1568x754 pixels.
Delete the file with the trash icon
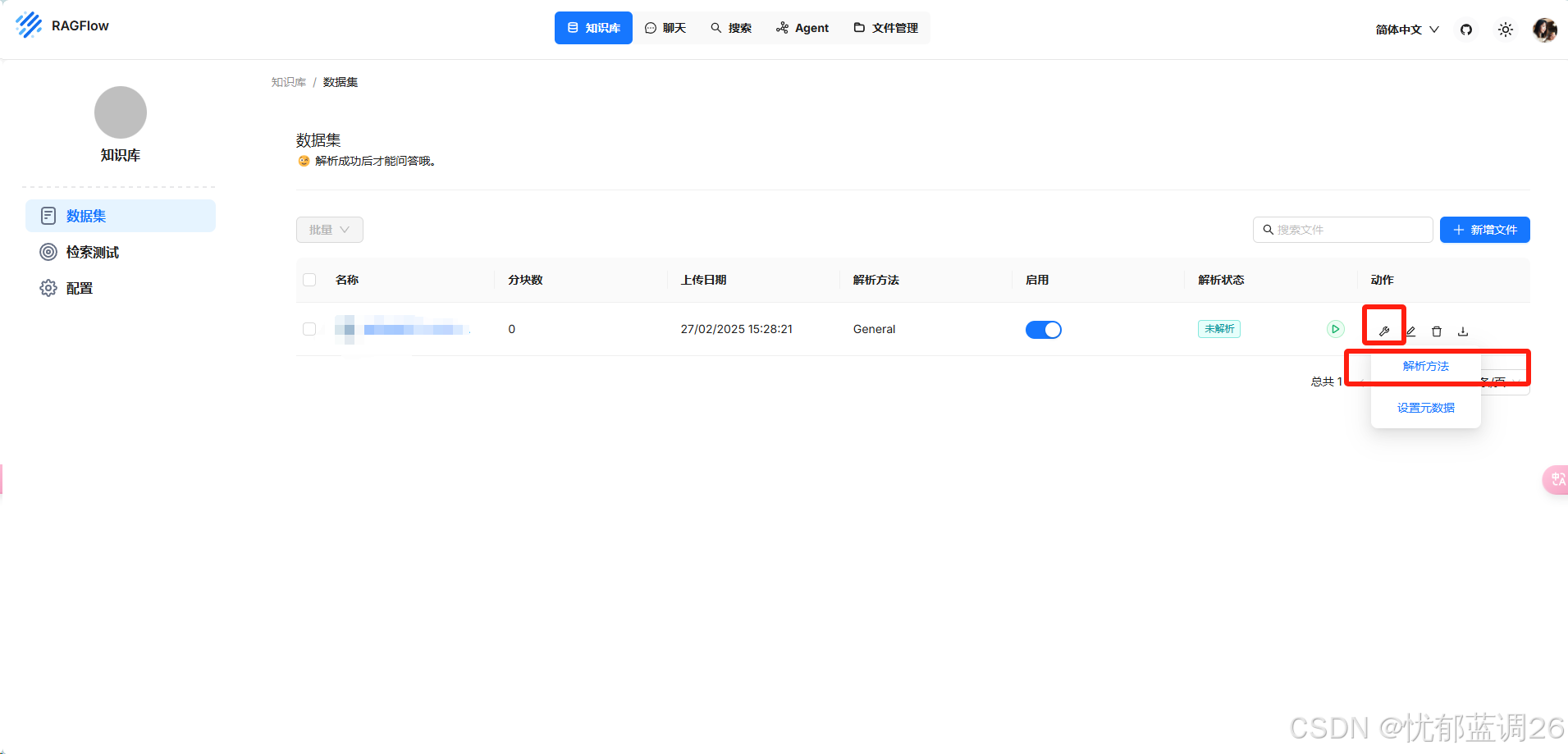point(1437,331)
